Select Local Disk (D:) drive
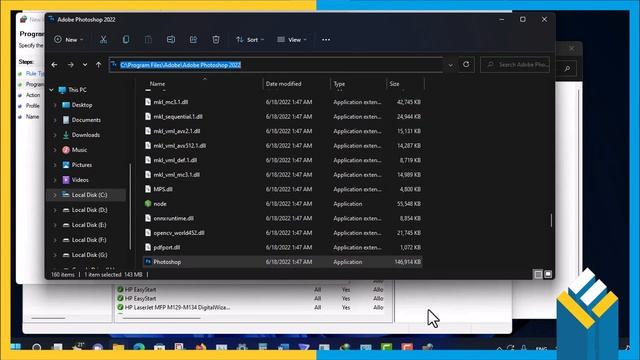Image resolution: width=640 pixels, height=360 pixels. (89, 210)
